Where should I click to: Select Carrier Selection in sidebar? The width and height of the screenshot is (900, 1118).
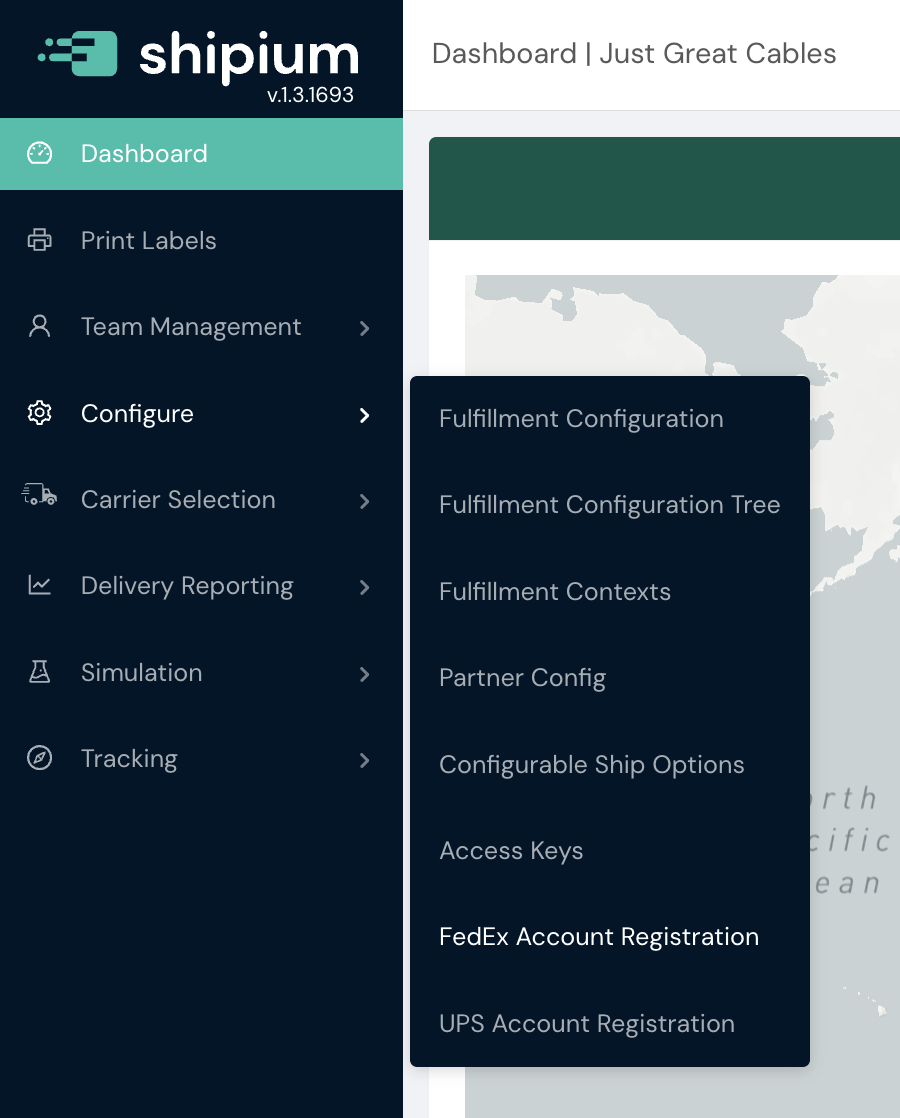[201, 500]
